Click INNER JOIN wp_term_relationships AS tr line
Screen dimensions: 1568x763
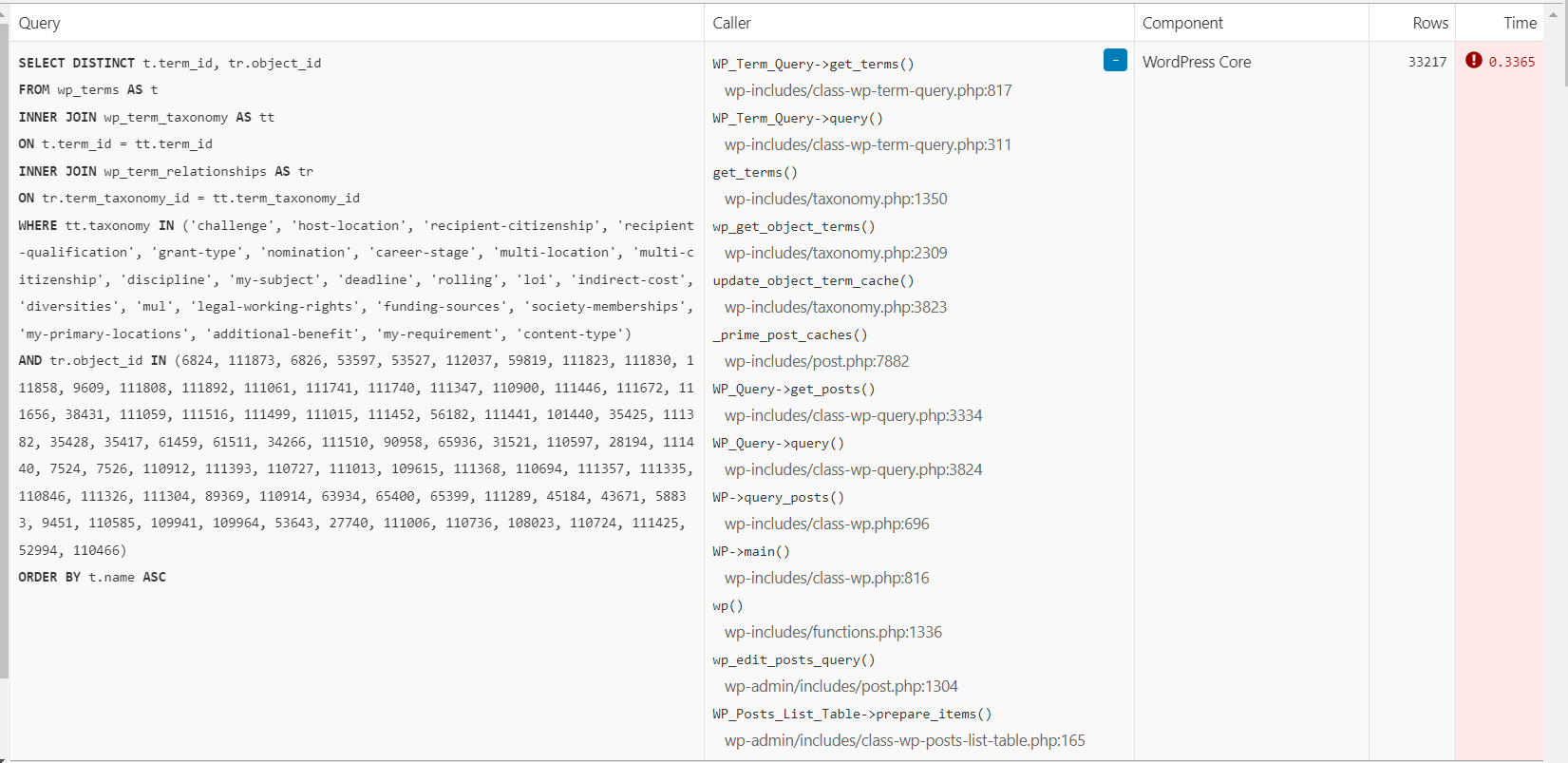(x=166, y=171)
